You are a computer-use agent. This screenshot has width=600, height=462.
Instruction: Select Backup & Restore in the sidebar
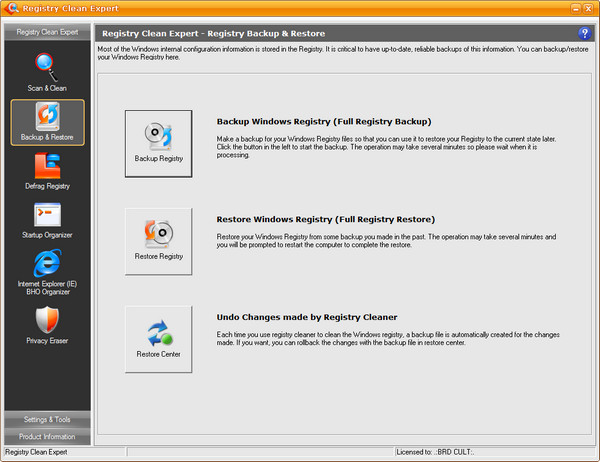47,122
